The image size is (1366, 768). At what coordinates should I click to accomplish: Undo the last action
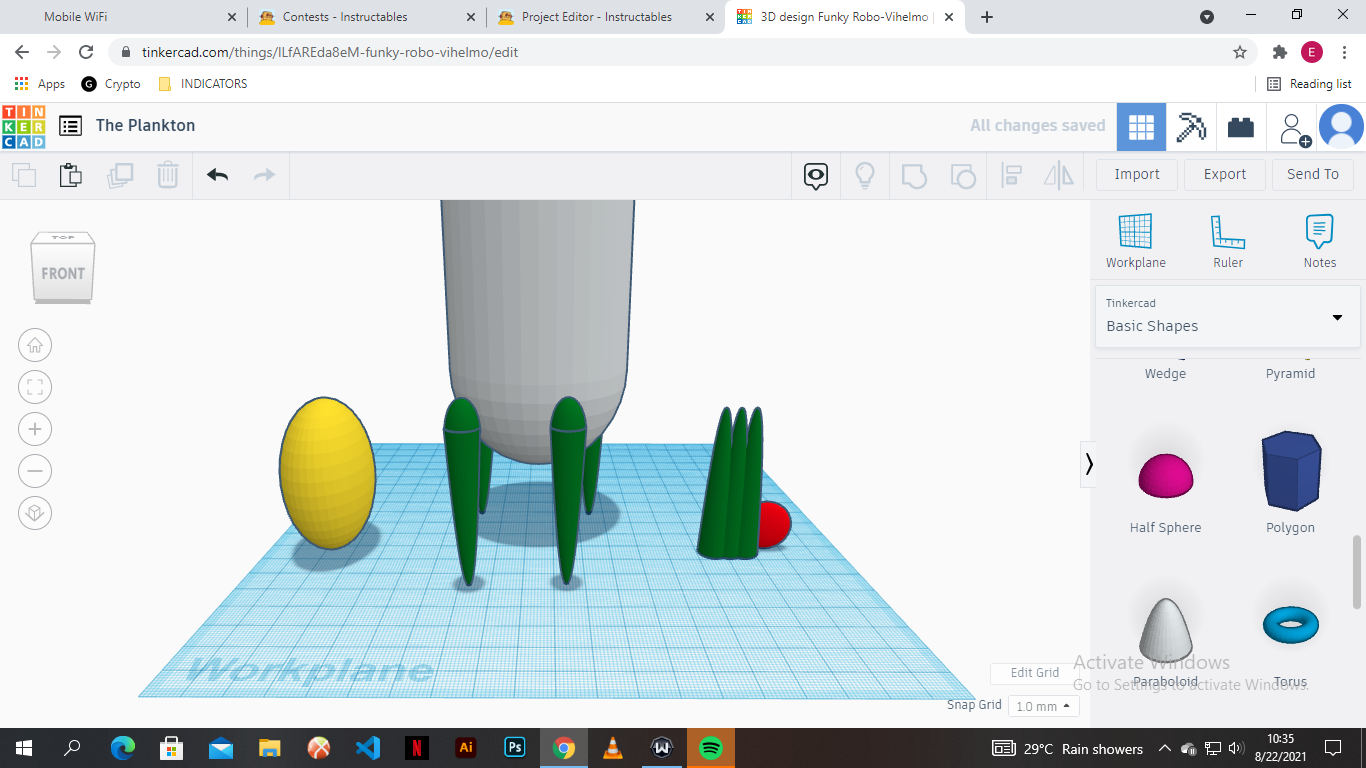tap(218, 175)
